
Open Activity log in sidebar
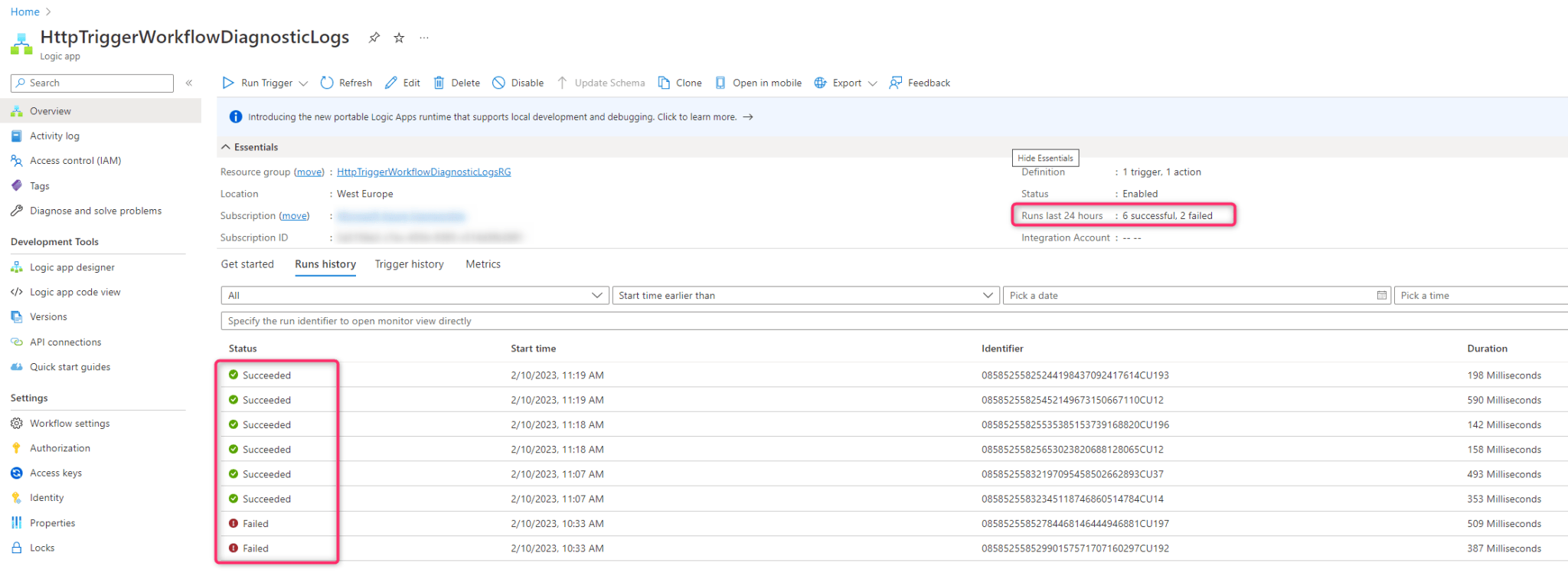pyautogui.click(x=54, y=136)
